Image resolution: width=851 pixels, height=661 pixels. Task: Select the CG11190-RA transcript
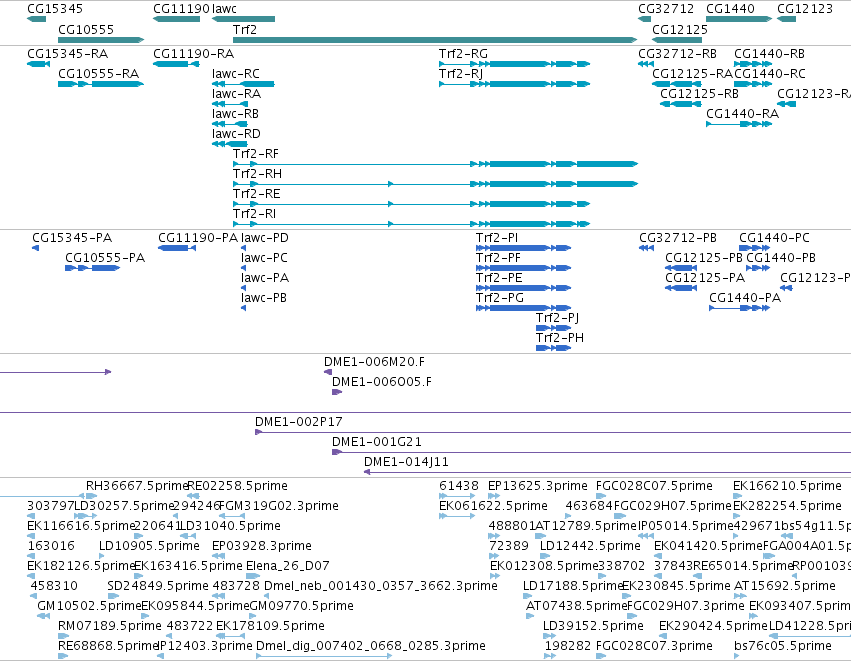pyautogui.click(x=176, y=64)
